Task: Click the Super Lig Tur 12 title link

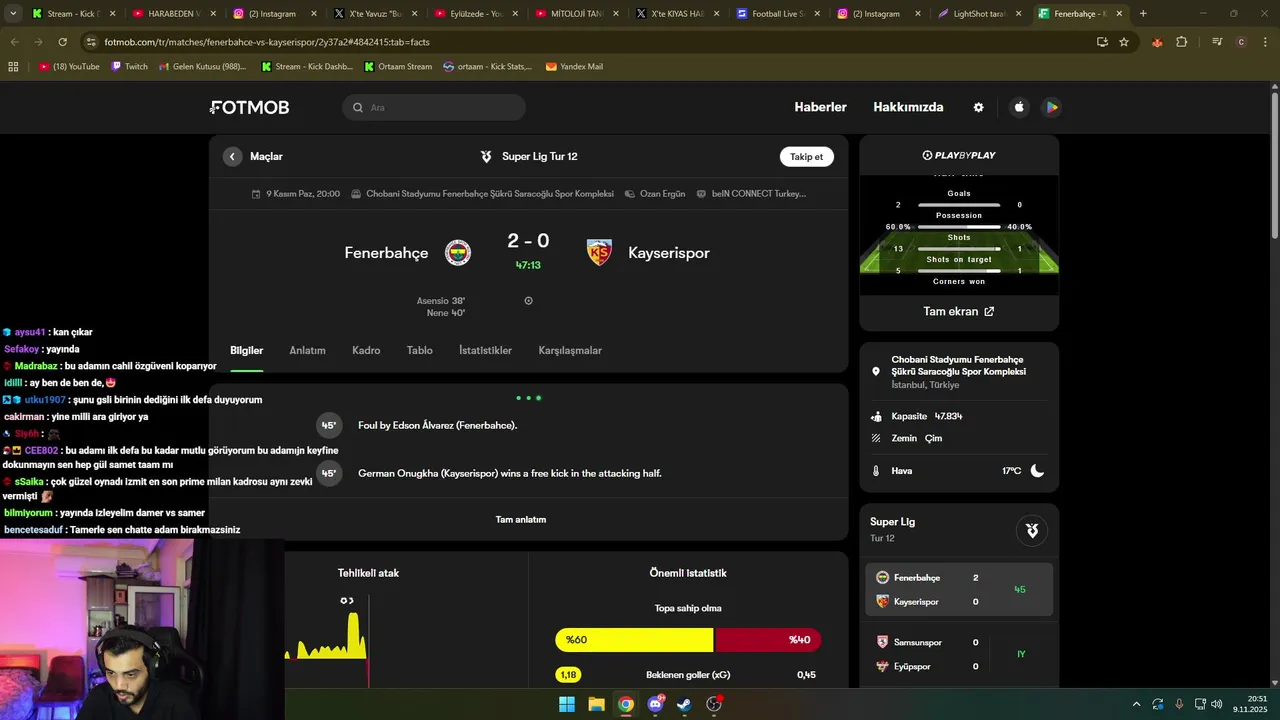Action: coord(539,156)
